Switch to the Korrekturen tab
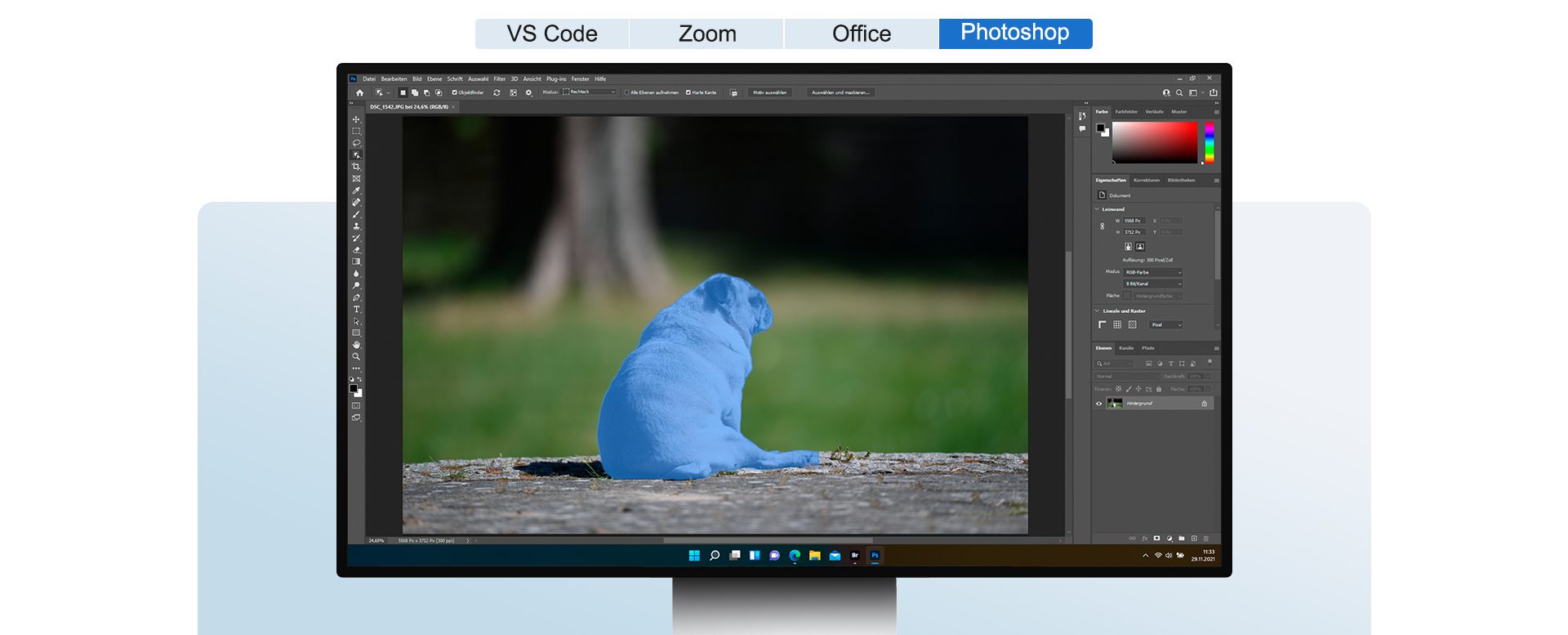 click(1147, 180)
